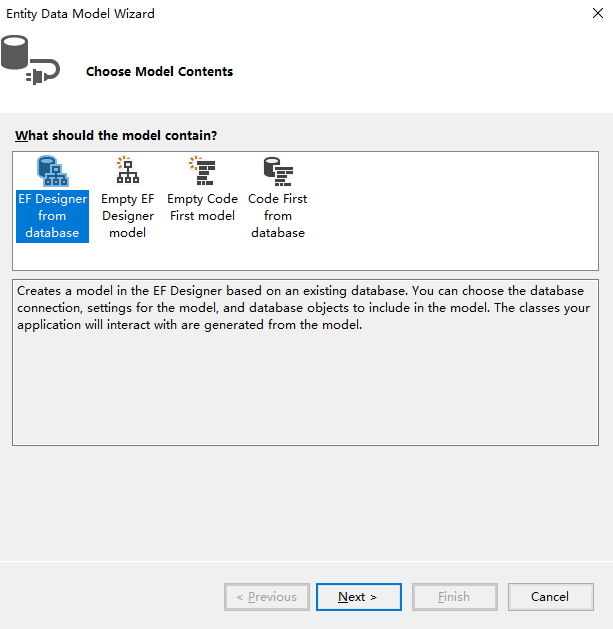Viewport: 613px width, 629px height.
Task: Go to the Next wizard step
Action: tap(359, 597)
